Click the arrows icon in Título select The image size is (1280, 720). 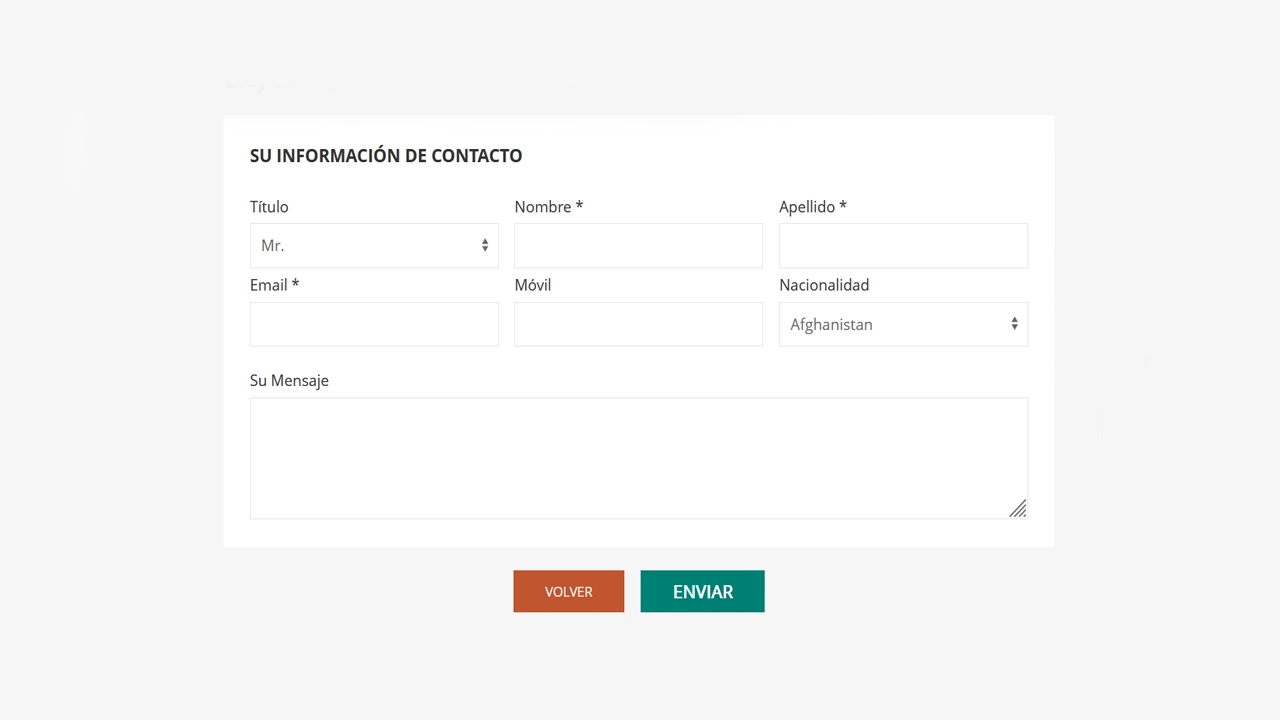coord(485,246)
